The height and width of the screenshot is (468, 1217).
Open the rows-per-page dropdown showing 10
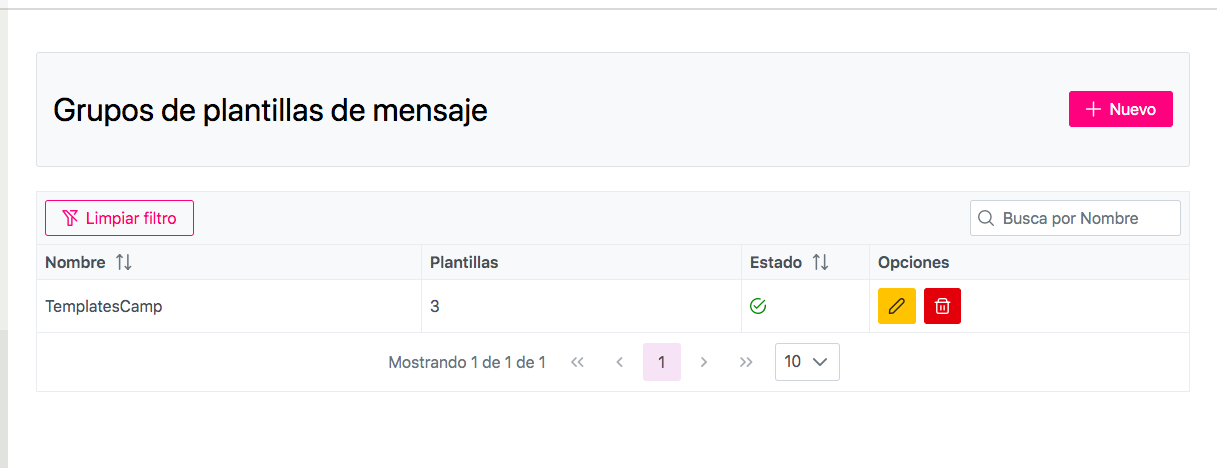(x=807, y=362)
